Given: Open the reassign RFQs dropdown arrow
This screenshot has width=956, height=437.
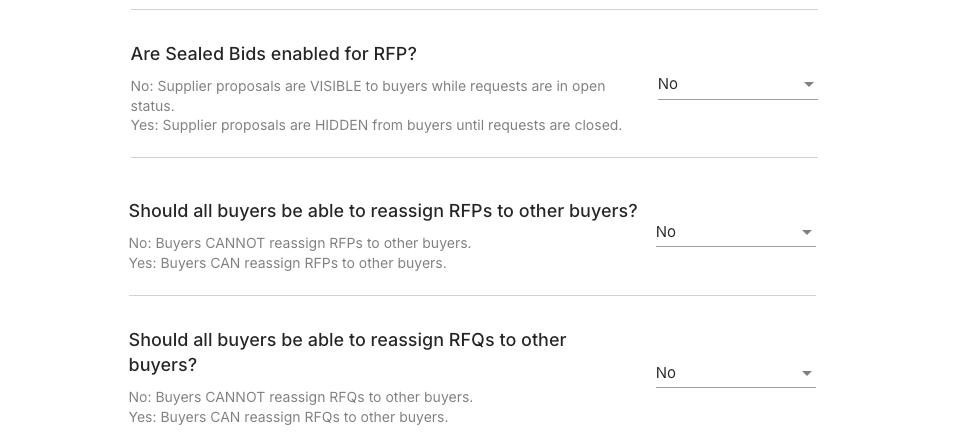Looking at the screenshot, I should click(806, 374).
